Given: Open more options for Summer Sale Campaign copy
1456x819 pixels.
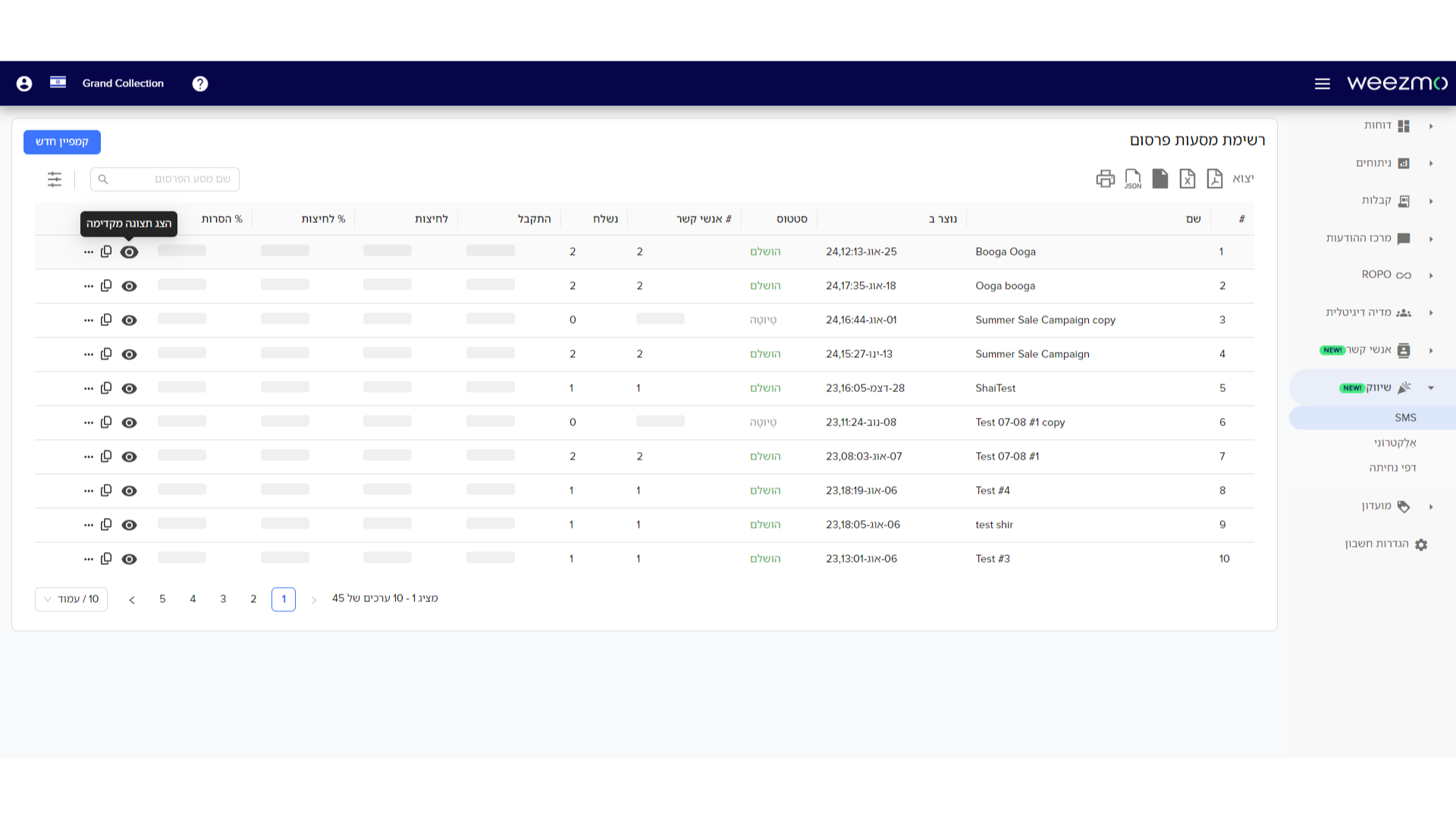Looking at the screenshot, I should pyautogui.click(x=89, y=320).
